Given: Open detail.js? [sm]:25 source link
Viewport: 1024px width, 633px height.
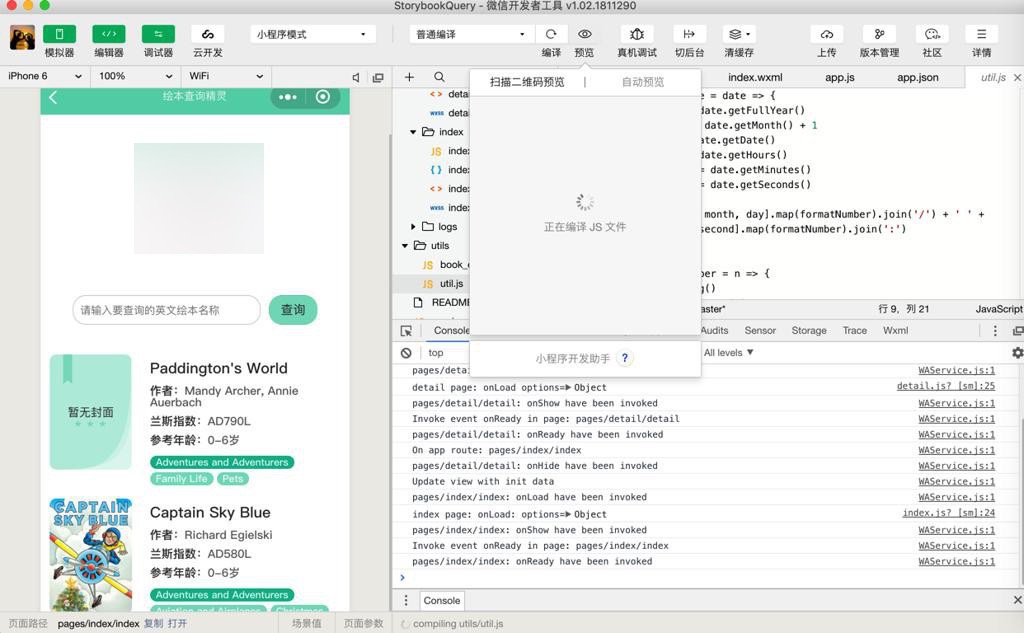Looking at the screenshot, I should click(946, 387).
